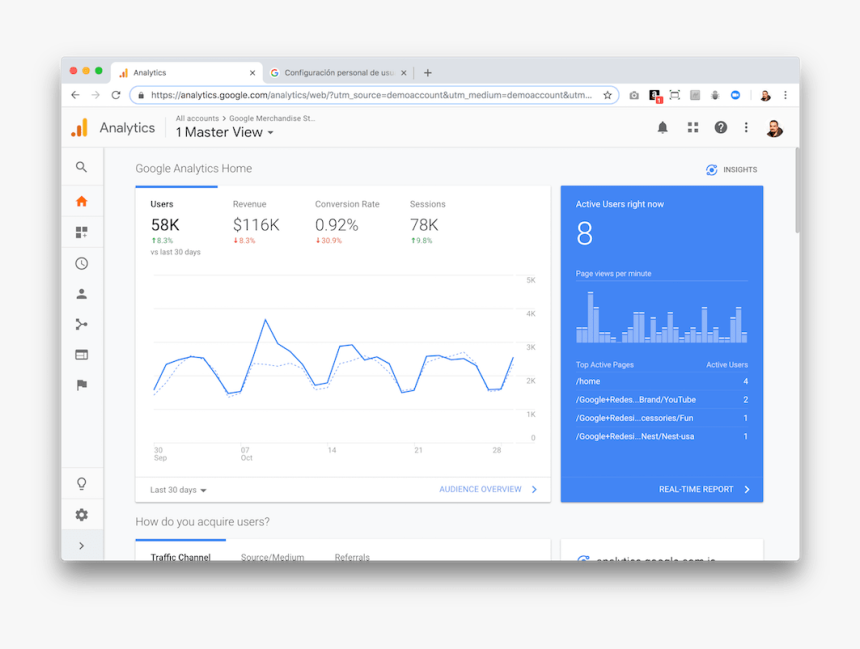Image resolution: width=860 pixels, height=649 pixels.
Task: Click the extension icon with the red badge
Action: [655, 96]
